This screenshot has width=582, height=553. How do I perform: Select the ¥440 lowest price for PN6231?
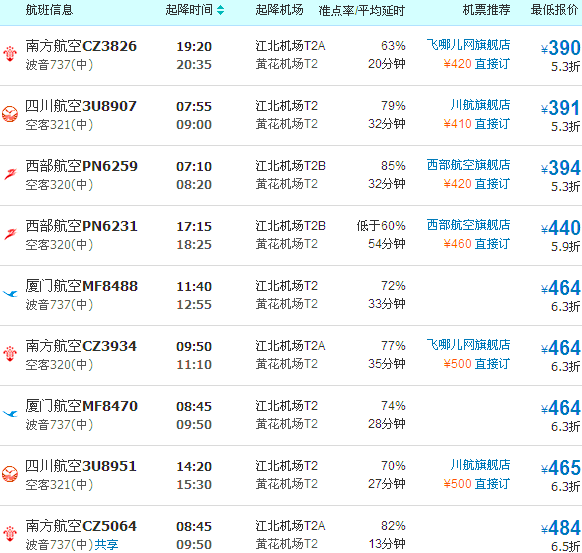coord(560,228)
